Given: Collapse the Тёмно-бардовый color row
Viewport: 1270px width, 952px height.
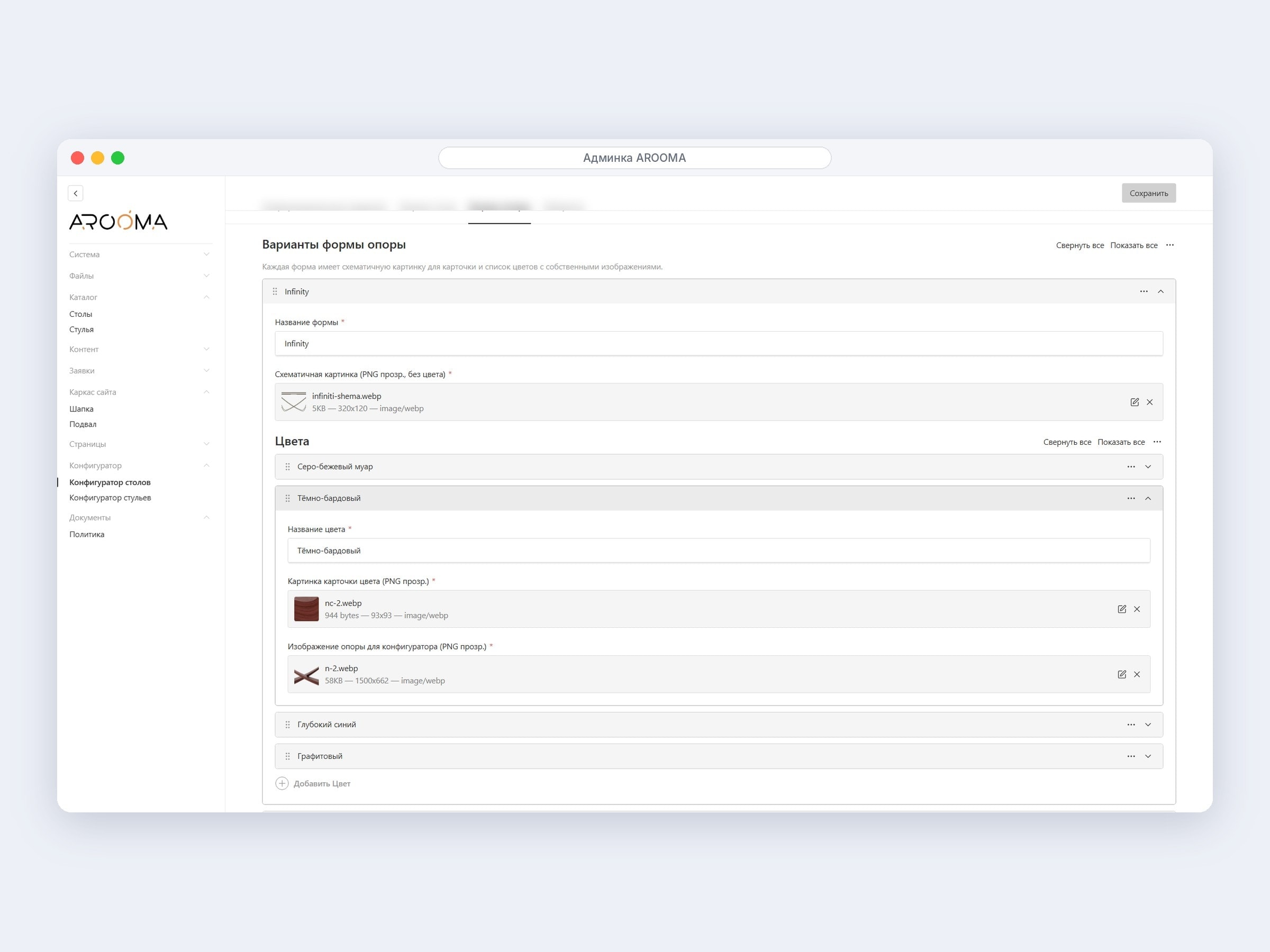Looking at the screenshot, I should 1148,499.
